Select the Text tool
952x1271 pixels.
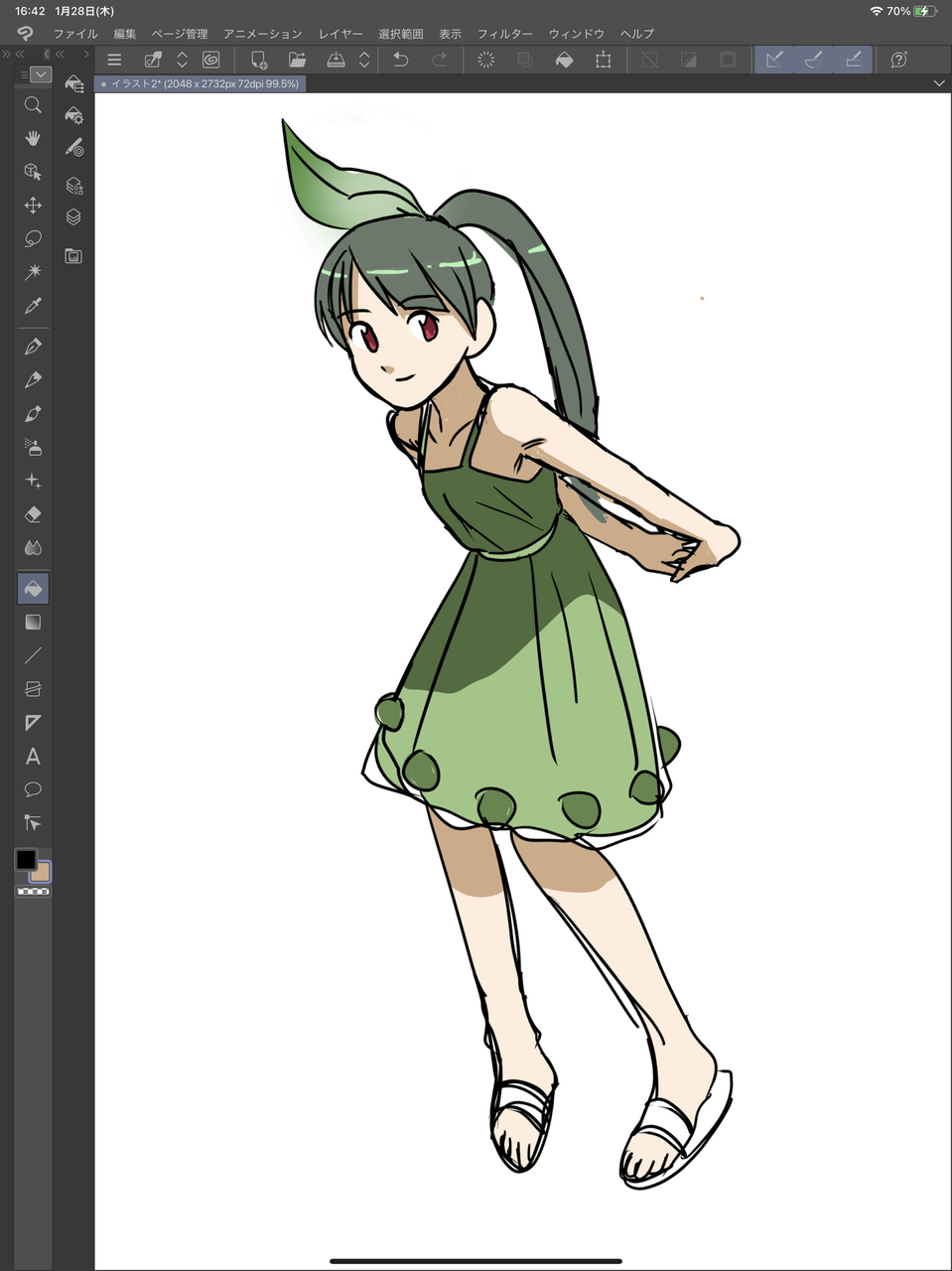33,757
